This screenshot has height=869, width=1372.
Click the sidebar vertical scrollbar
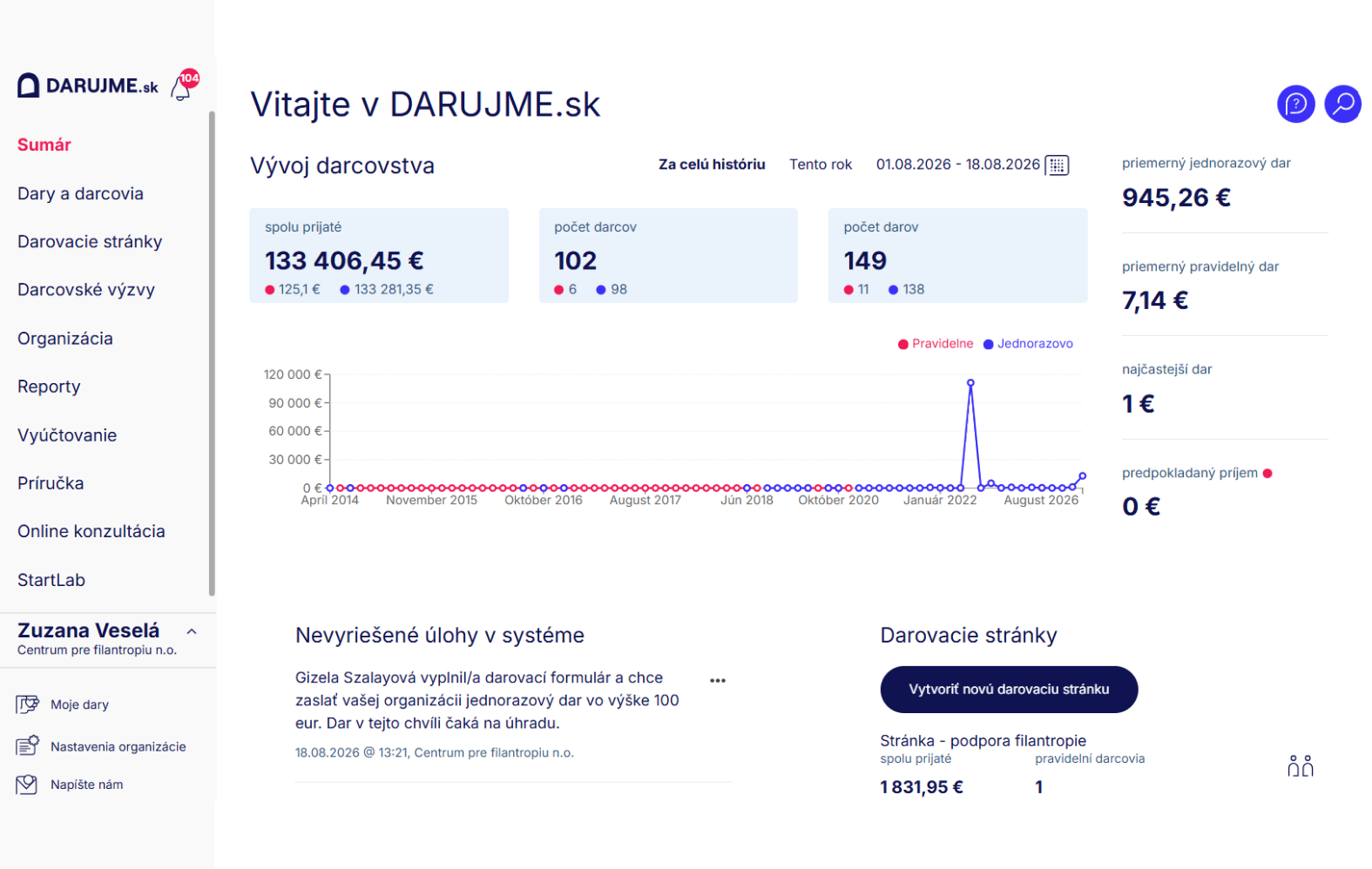click(x=212, y=353)
